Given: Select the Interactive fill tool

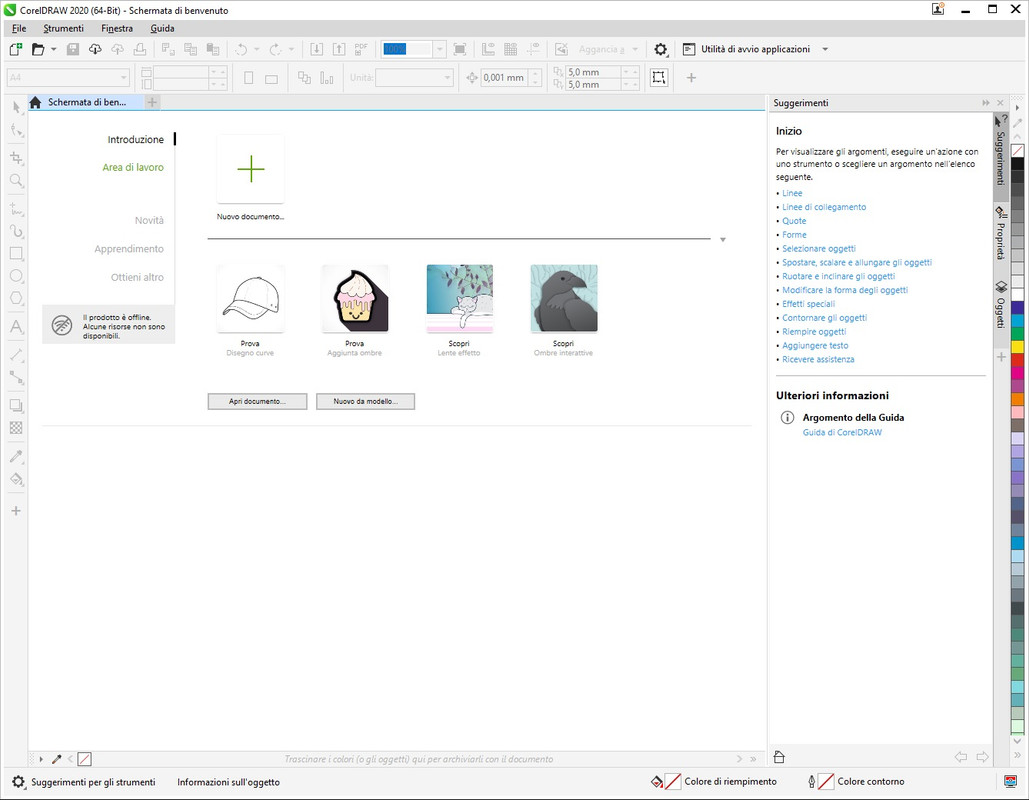Looking at the screenshot, I should click(x=16, y=479).
